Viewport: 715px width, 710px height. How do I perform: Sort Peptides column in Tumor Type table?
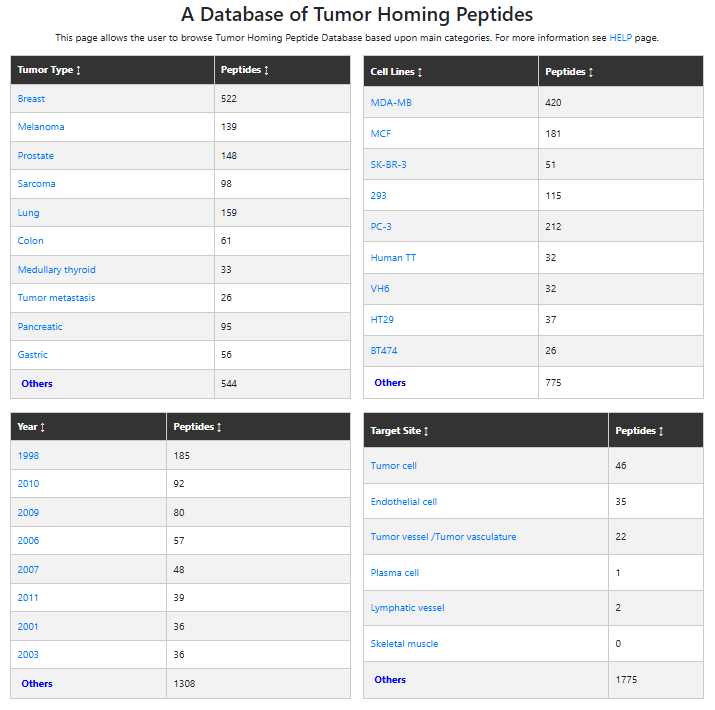click(266, 71)
